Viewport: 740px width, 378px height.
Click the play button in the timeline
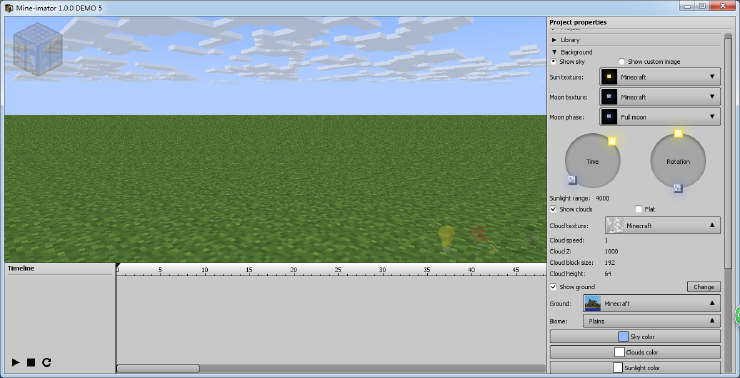(x=16, y=362)
